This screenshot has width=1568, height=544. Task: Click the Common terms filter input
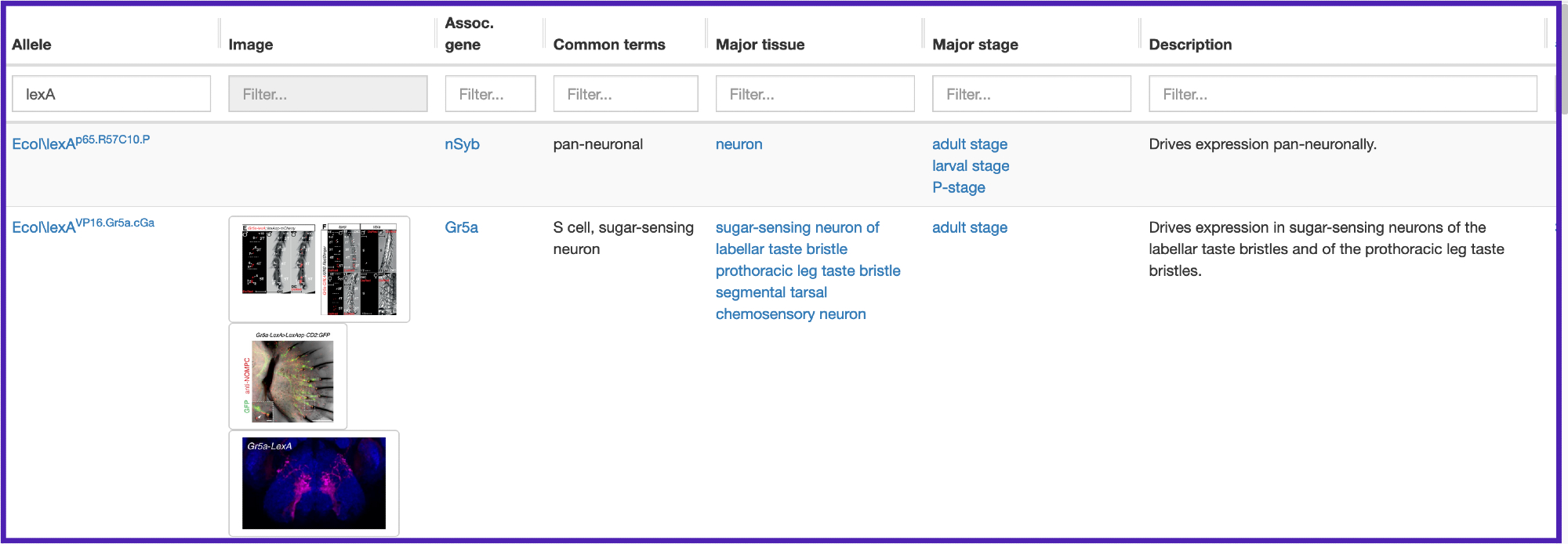click(x=625, y=94)
